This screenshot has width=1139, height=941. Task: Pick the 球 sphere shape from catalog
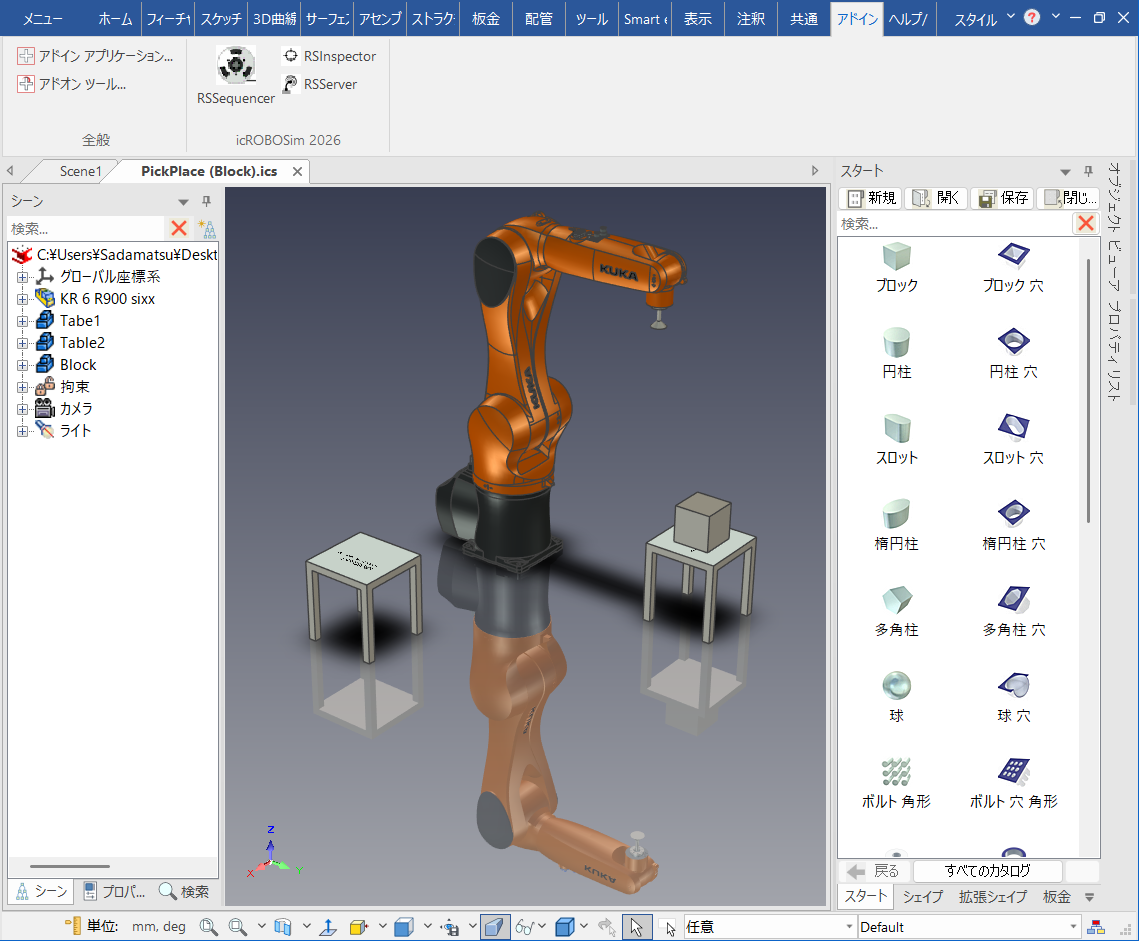click(x=896, y=697)
